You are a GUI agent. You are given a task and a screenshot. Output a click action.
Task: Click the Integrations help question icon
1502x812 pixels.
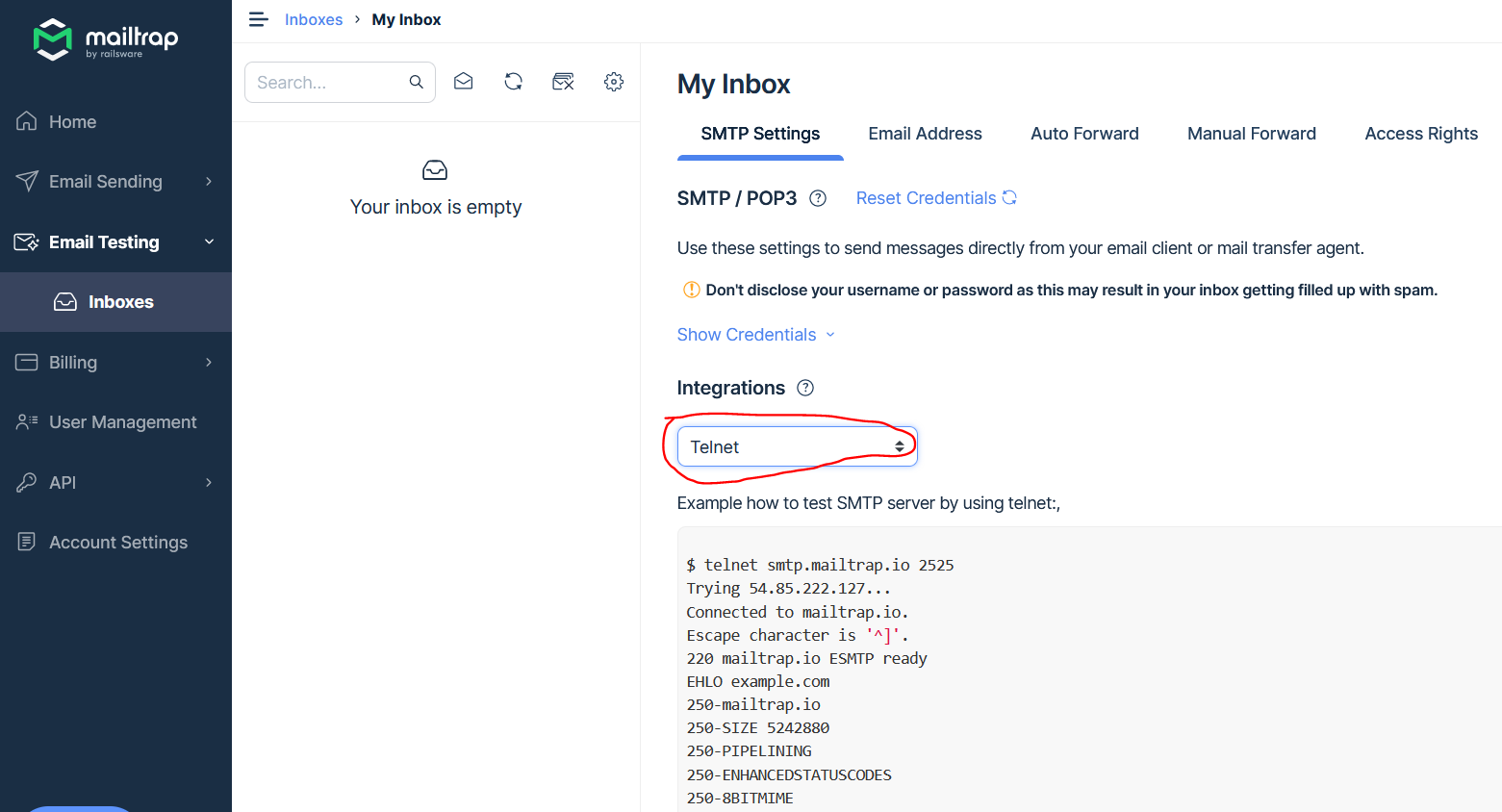pyautogui.click(x=805, y=388)
